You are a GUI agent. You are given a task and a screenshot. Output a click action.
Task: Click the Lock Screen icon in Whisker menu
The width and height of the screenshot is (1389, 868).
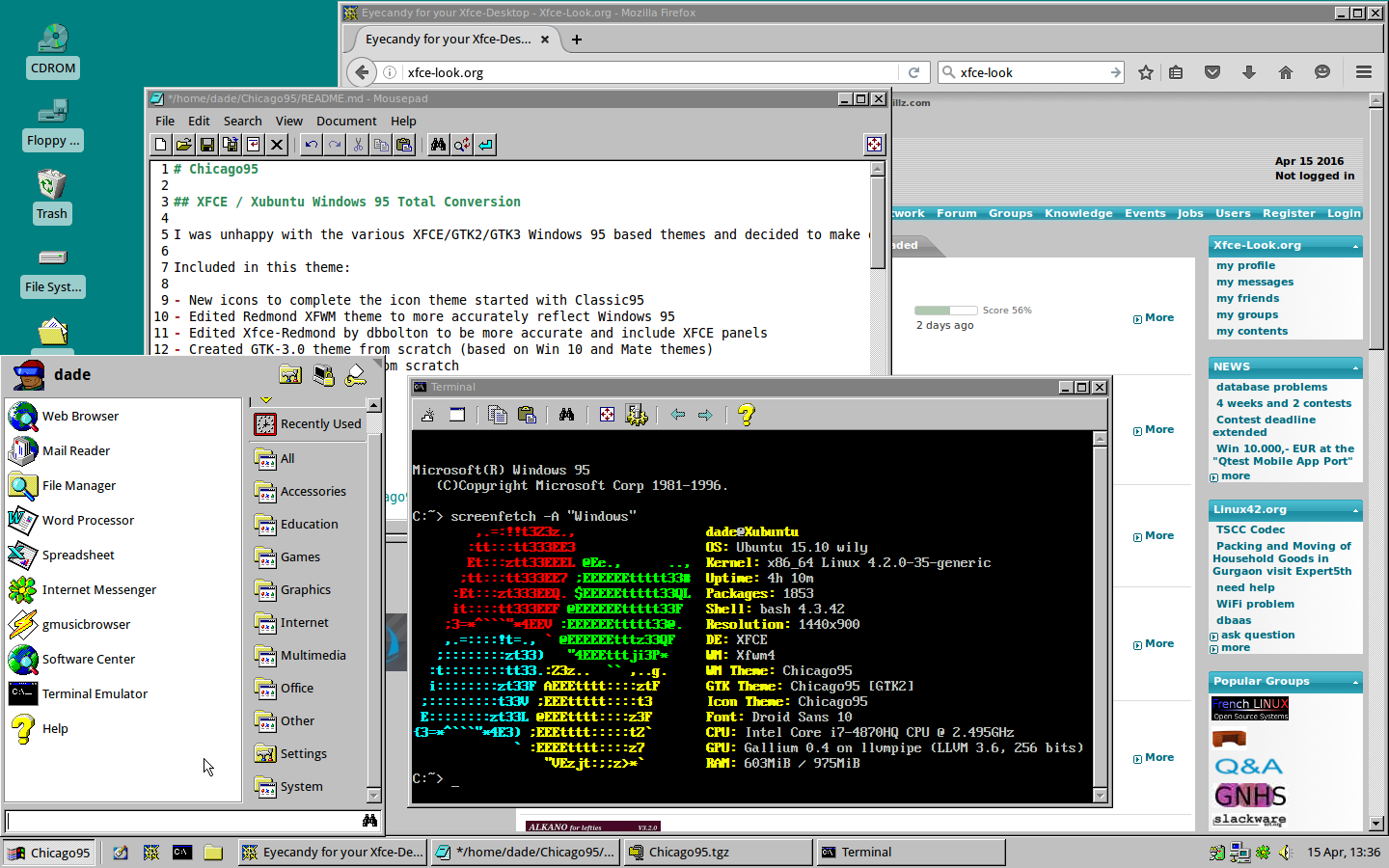click(324, 375)
